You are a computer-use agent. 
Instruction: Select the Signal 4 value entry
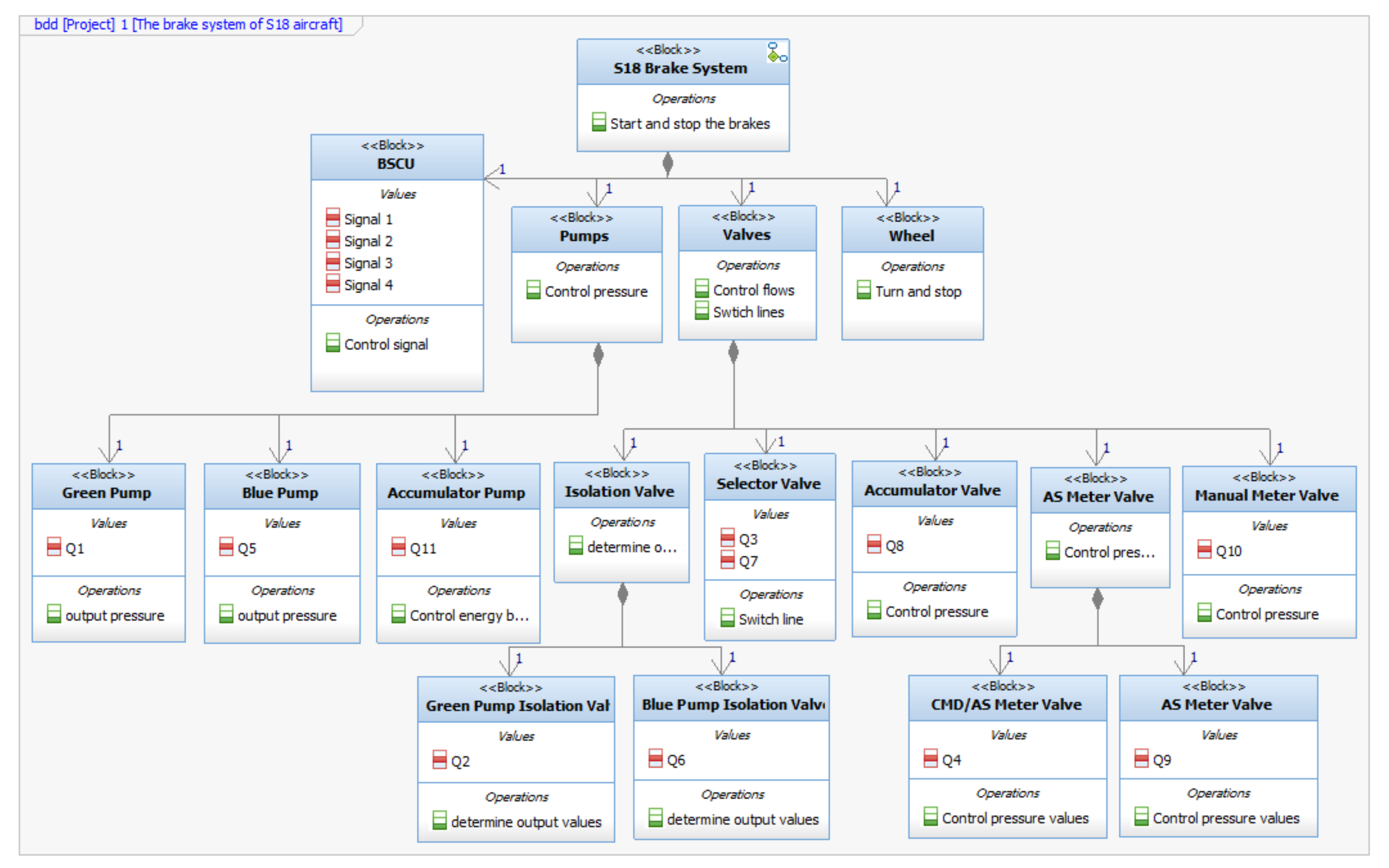(x=368, y=285)
